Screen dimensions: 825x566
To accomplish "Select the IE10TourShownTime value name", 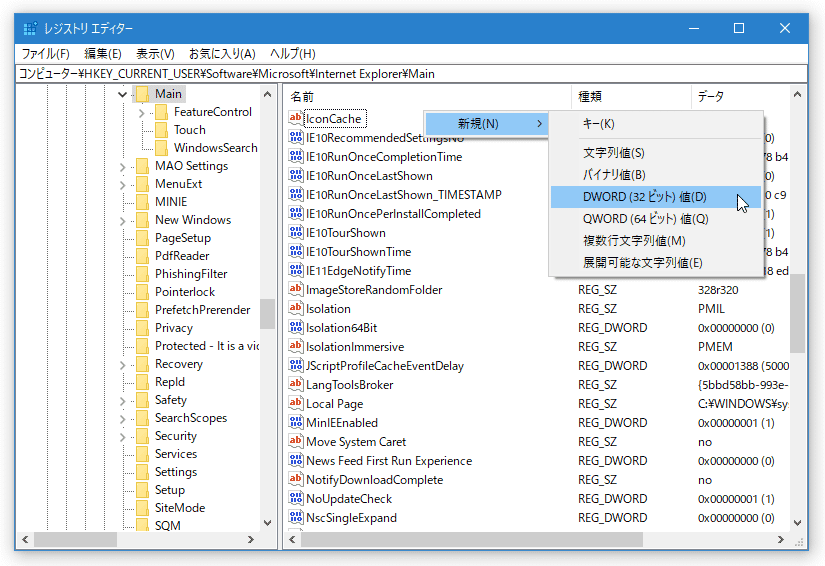I will coord(358,251).
